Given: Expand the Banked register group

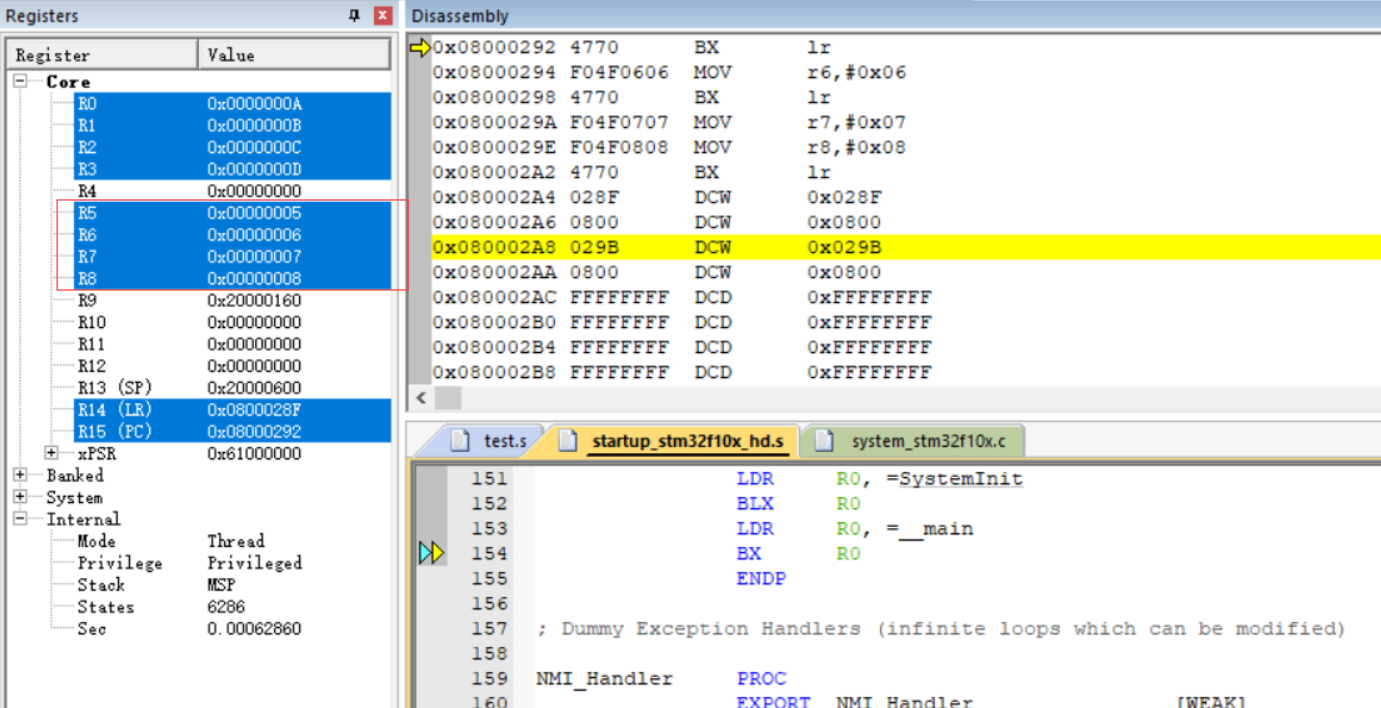Looking at the screenshot, I should 20,475.
